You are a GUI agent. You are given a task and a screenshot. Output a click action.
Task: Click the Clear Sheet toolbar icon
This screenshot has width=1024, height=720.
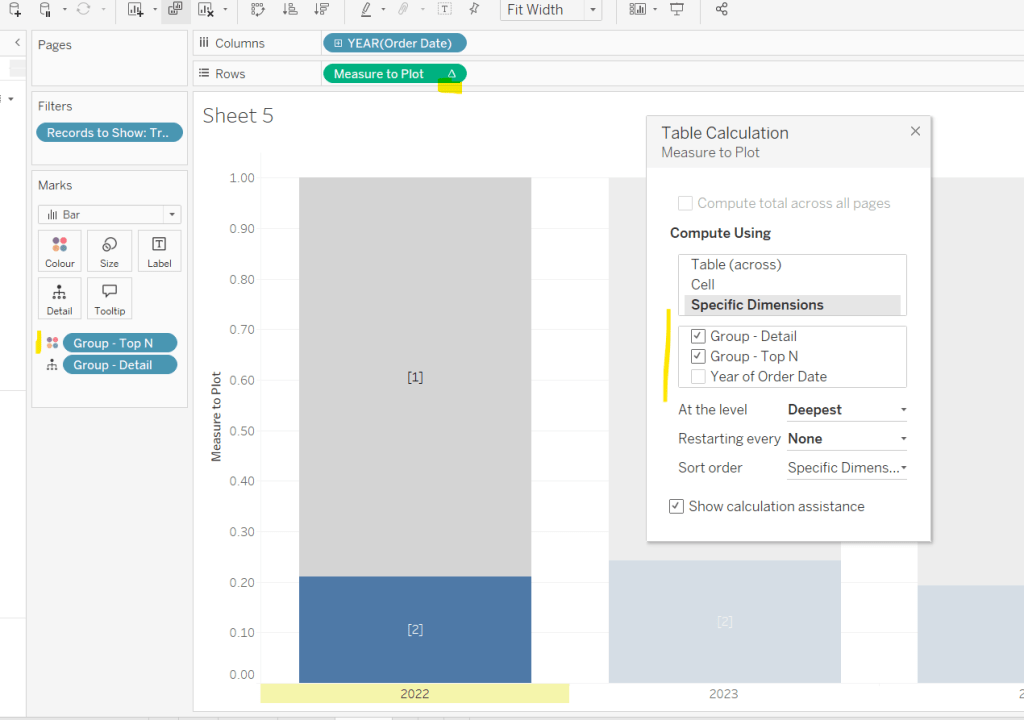[205, 10]
